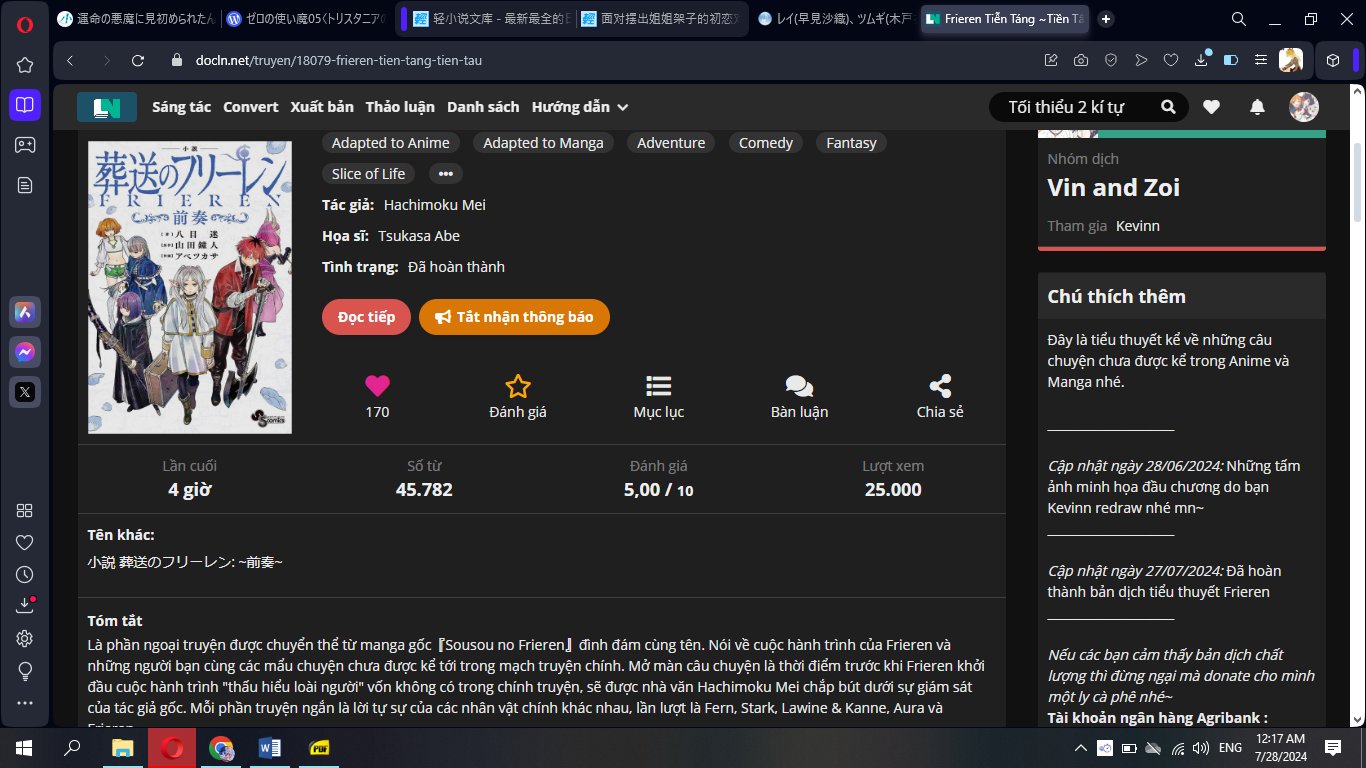Click the pink heart favorite icon with 170
Image resolution: width=1366 pixels, height=768 pixels.
(x=377, y=385)
